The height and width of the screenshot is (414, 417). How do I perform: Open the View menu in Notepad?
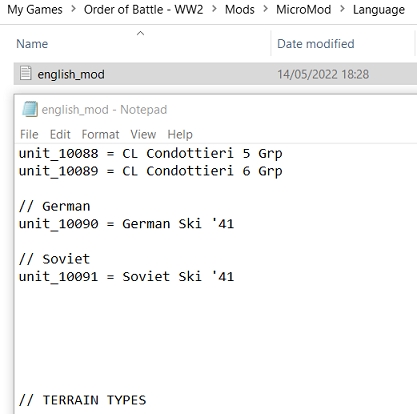pyautogui.click(x=143, y=134)
